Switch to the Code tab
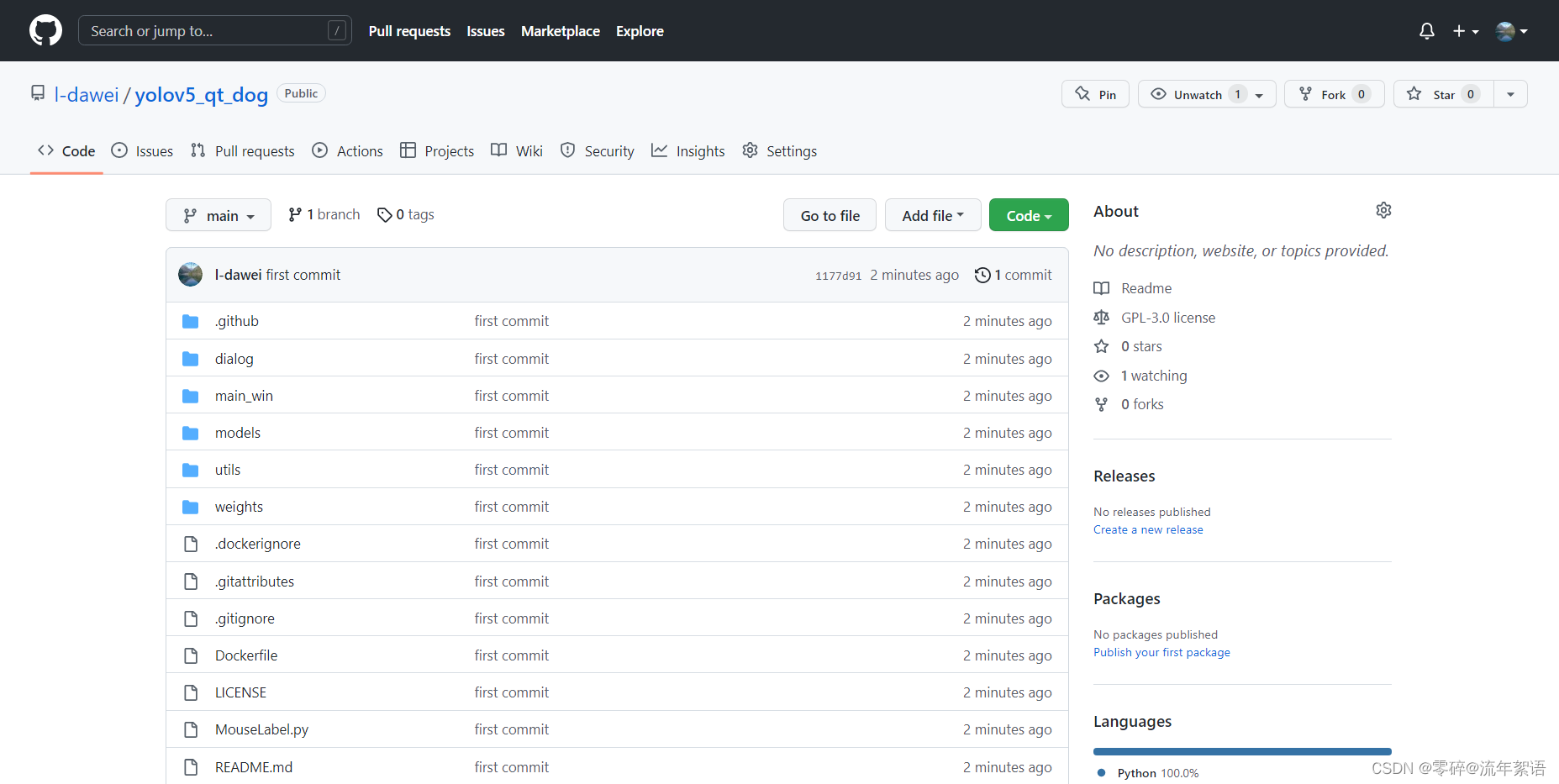 click(66, 151)
